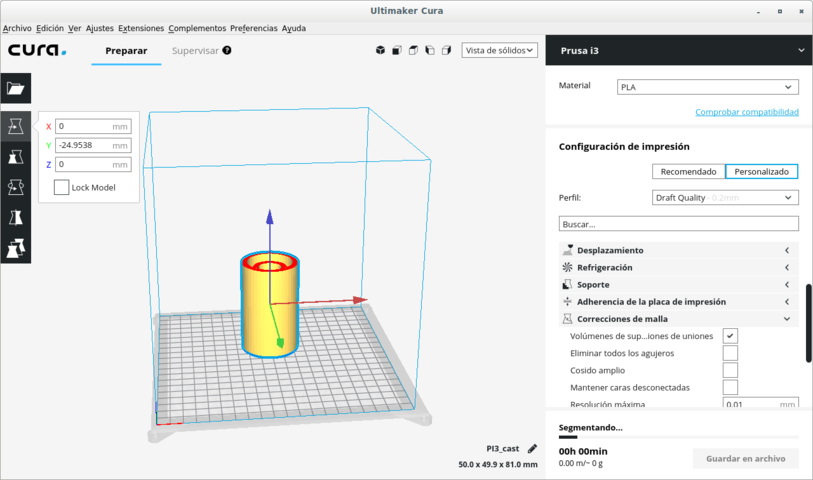Screen dimensions: 813x480
Task: Open the Ajustes menu
Action: 100,28
